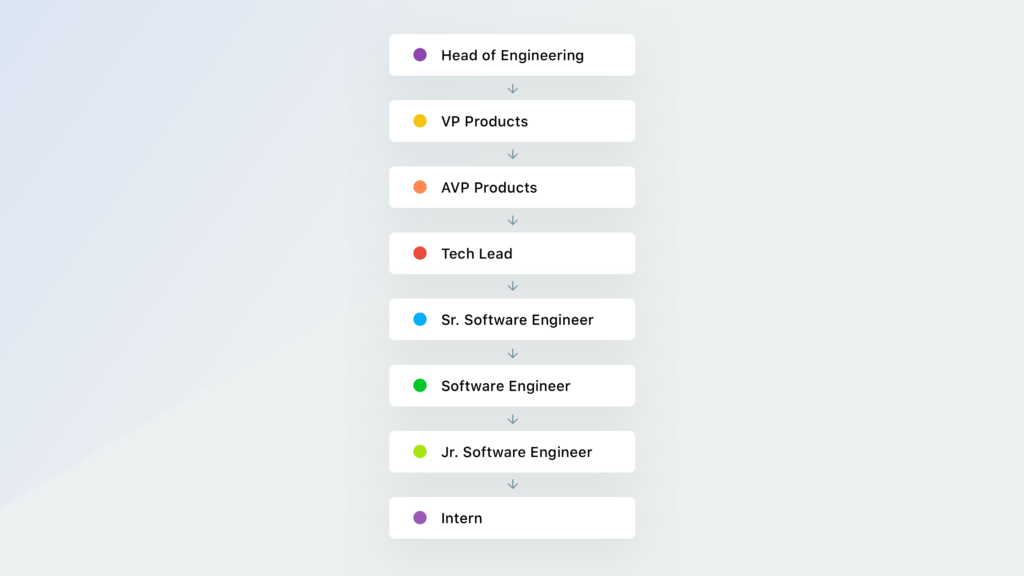Click the red dot beside Tech Lead

click(x=420, y=253)
